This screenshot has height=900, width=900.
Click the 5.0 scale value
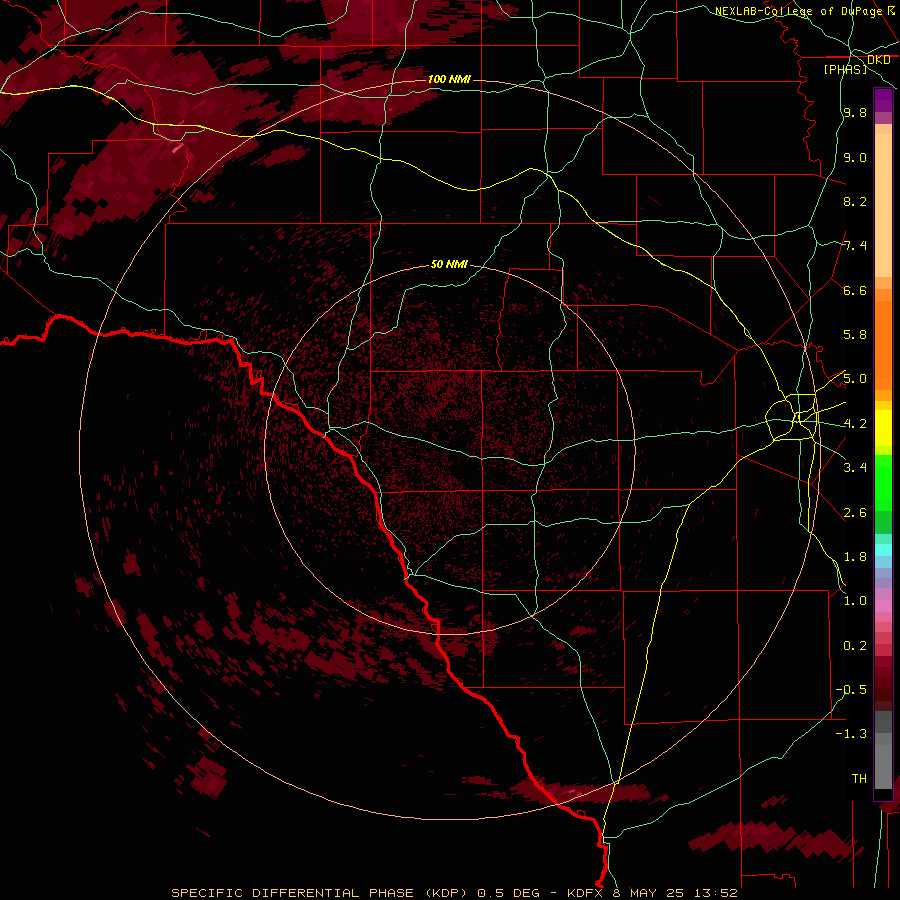(855, 379)
